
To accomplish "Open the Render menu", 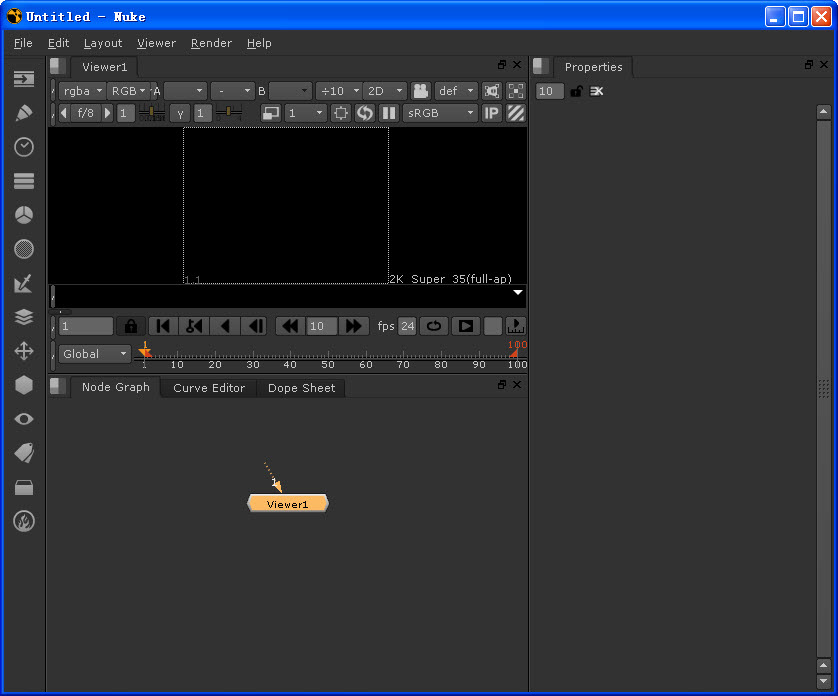I will pos(211,43).
